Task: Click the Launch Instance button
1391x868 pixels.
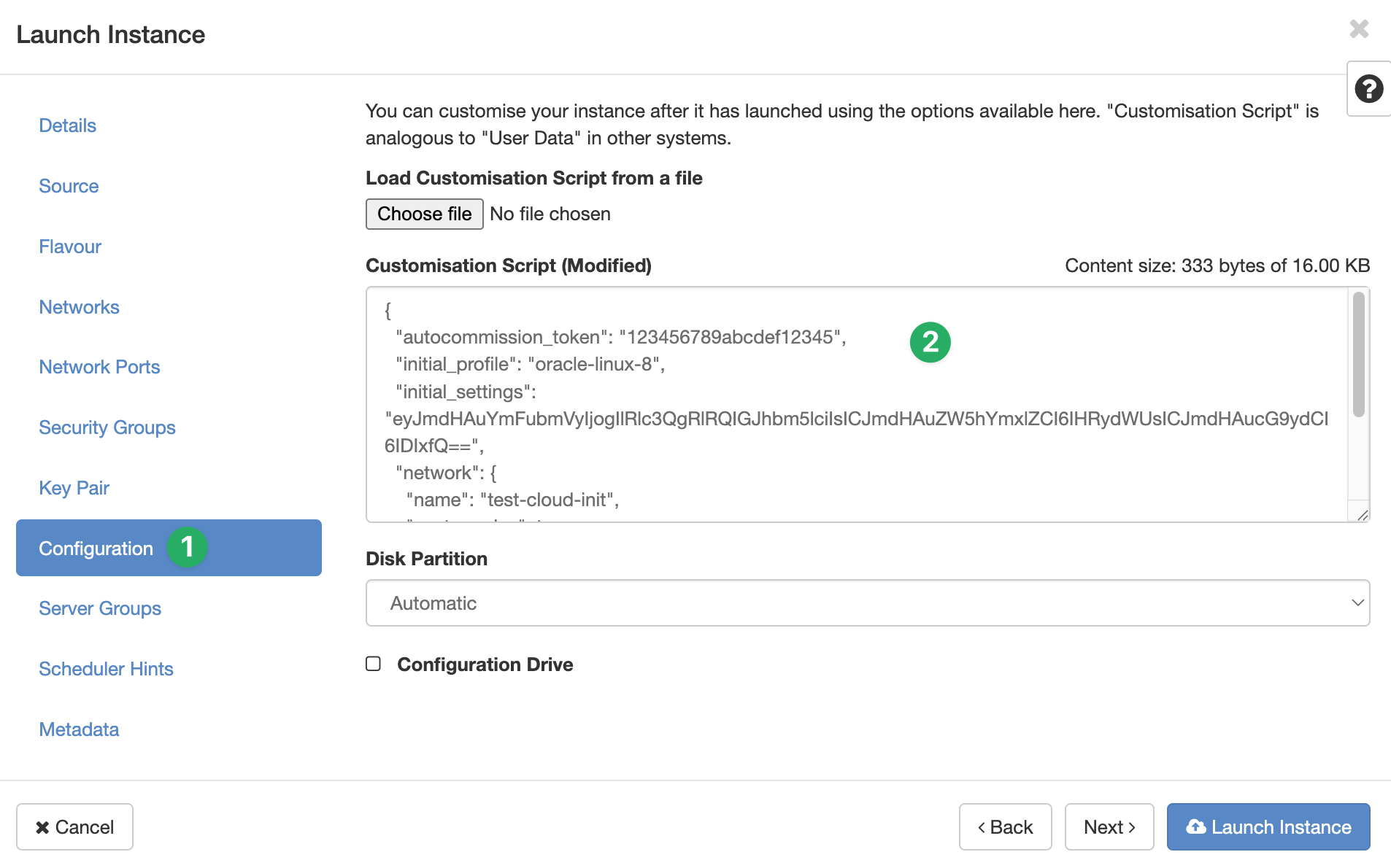Action: click(x=1268, y=826)
